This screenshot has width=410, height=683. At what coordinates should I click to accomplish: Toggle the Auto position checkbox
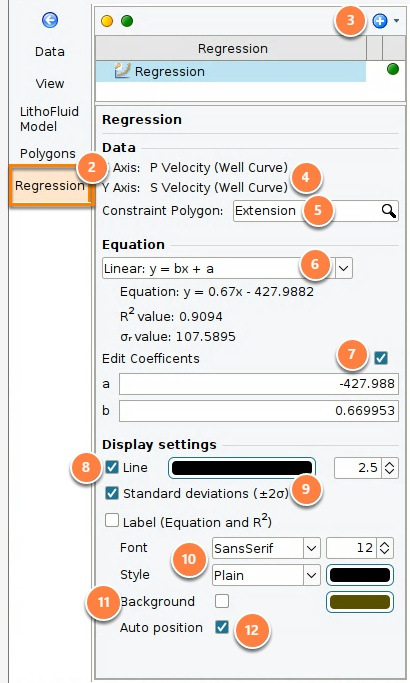222,627
